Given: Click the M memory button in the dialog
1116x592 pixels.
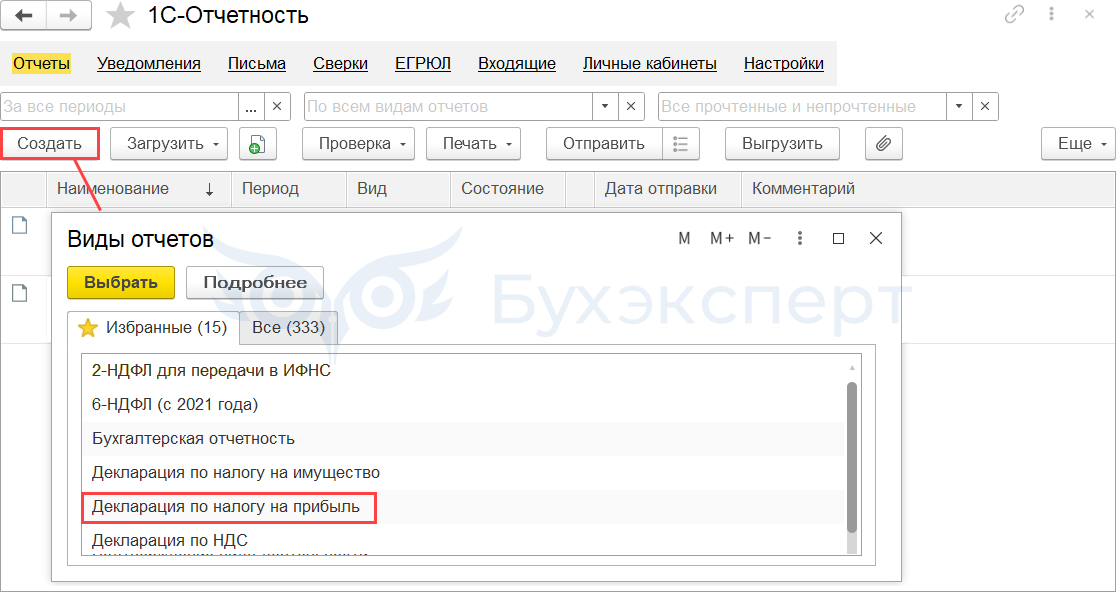Looking at the screenshot, I should [x=684, y=238].
